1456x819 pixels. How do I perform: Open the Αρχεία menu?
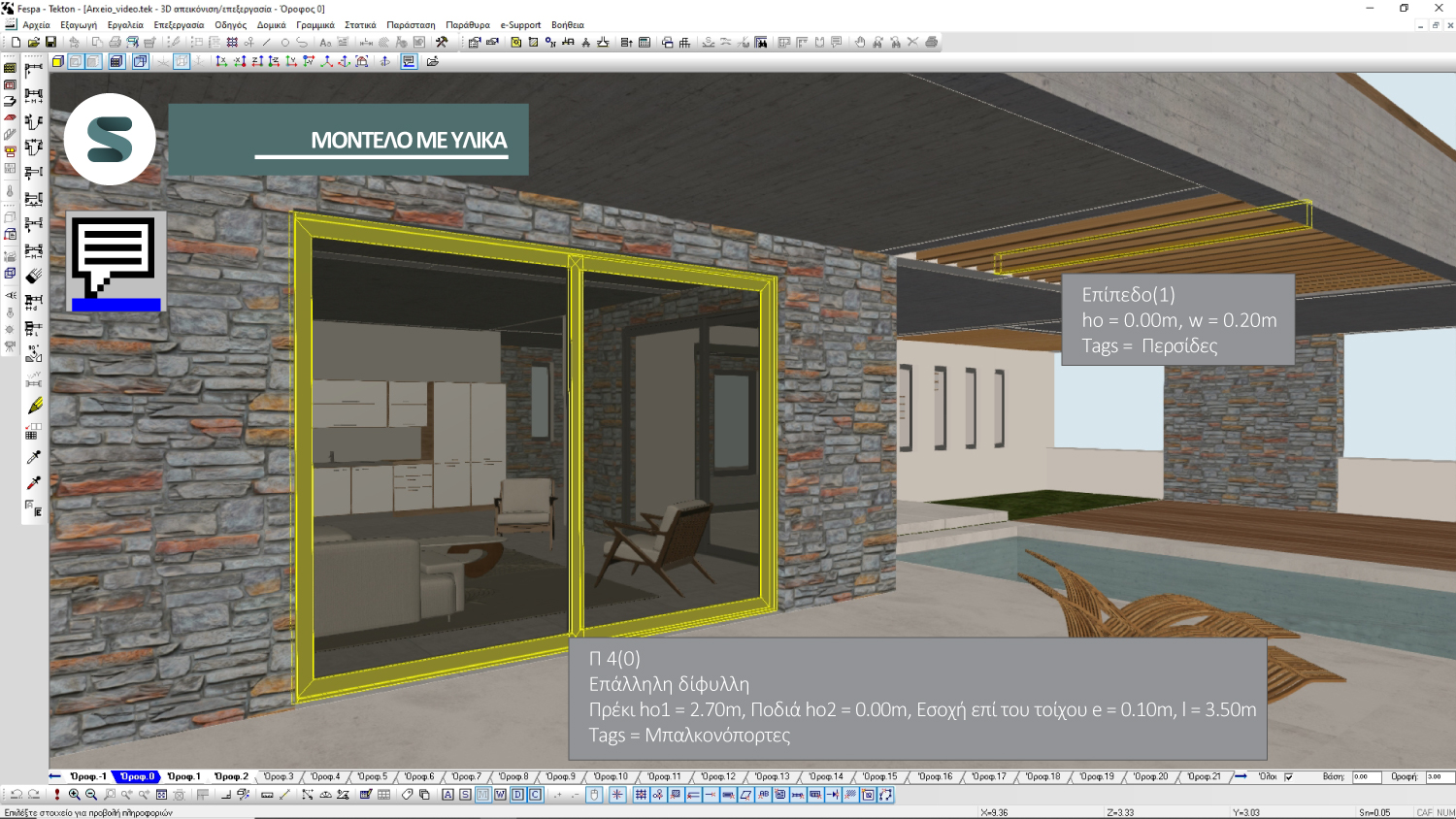[x=36, y=25]
